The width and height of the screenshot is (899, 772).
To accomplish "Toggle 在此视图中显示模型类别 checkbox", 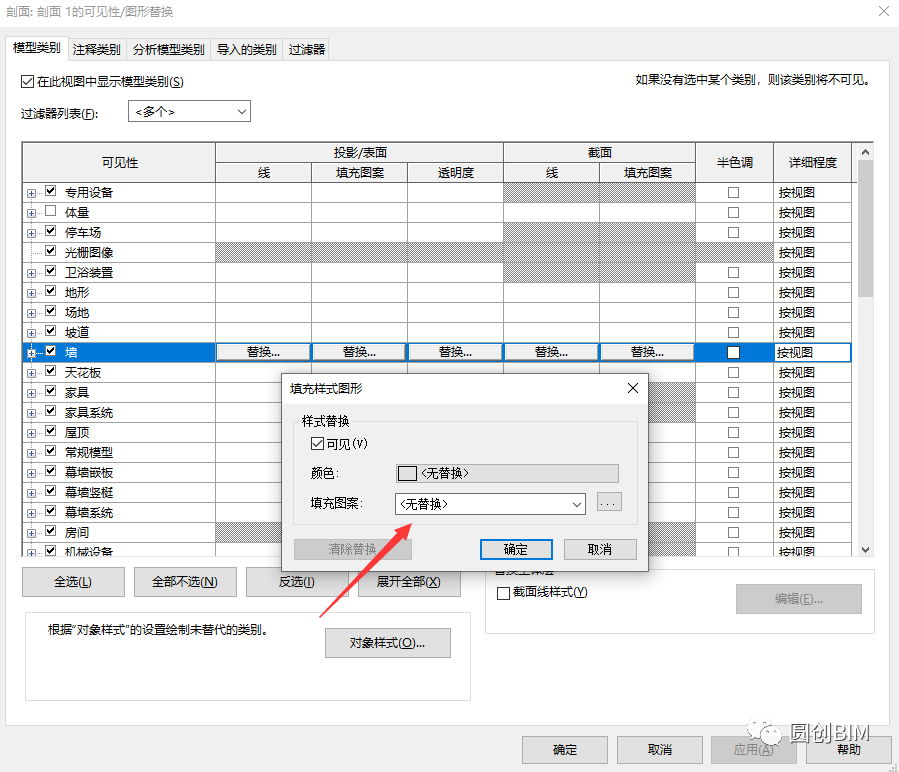I will click(28, 82).
